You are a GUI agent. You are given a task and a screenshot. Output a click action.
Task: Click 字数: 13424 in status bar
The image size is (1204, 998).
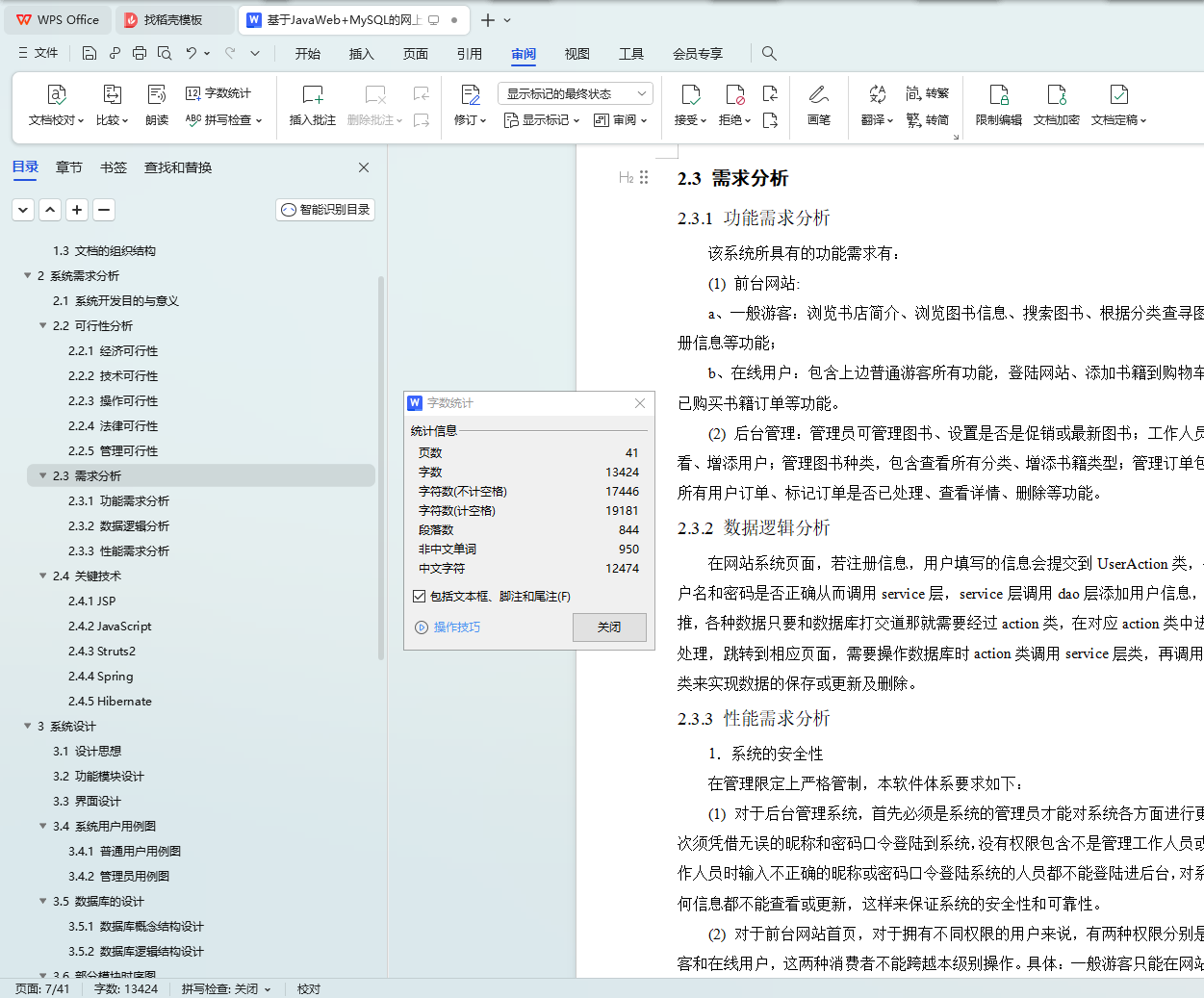pyautogui.click(x=126, y=988)
